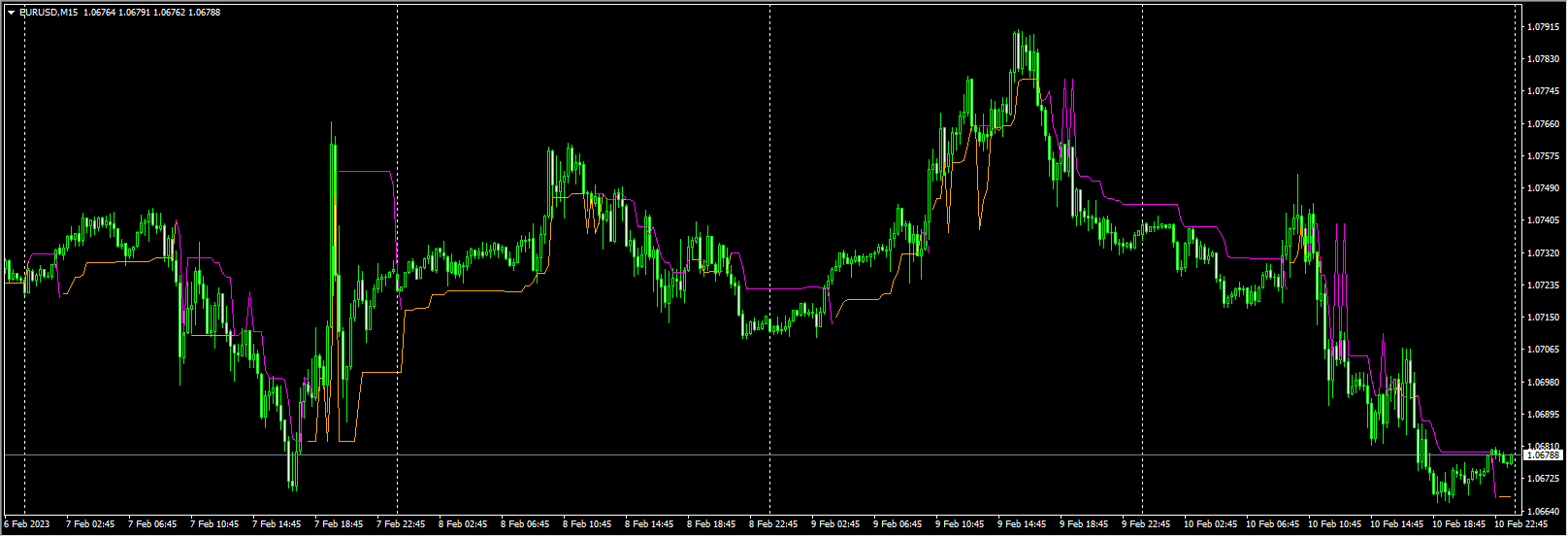Viewport: 1568px width, 537px height.
Task: Click time axis label 7 Feb 14:45
Action: [277, 524]
